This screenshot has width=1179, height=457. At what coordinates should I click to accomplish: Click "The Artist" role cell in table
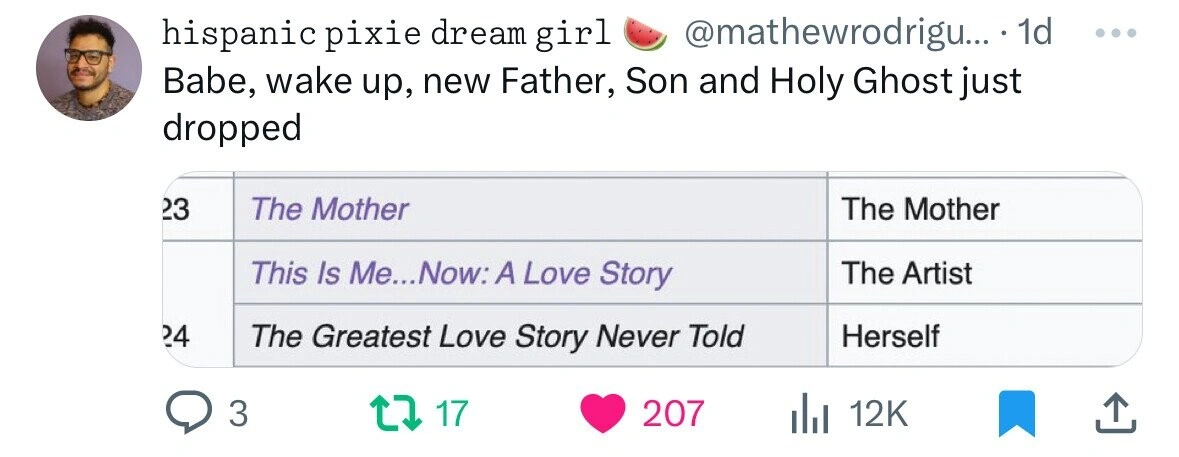pyautogui.click(x=907, y=273)
